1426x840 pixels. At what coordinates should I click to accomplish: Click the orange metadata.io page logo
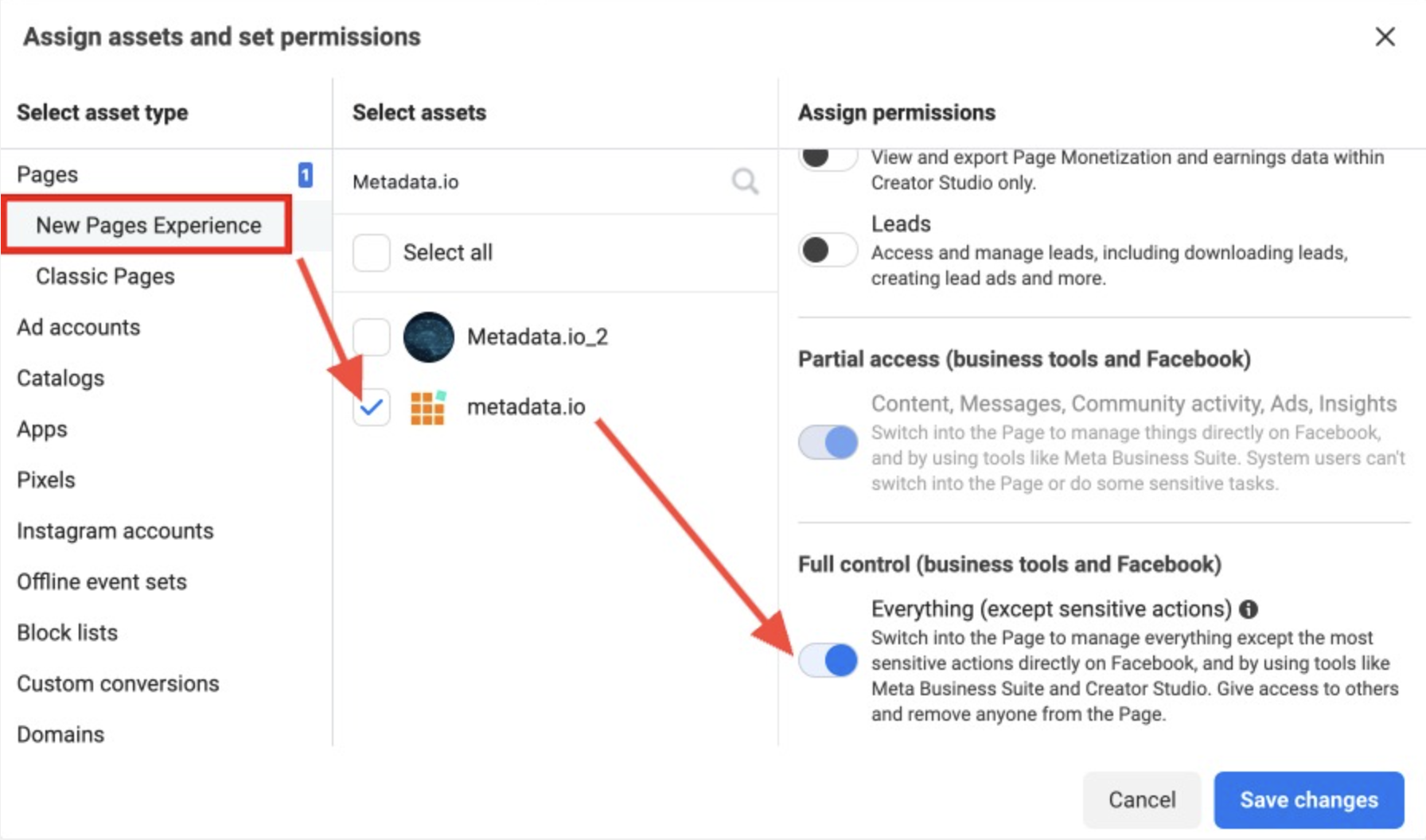coord(427,407)
